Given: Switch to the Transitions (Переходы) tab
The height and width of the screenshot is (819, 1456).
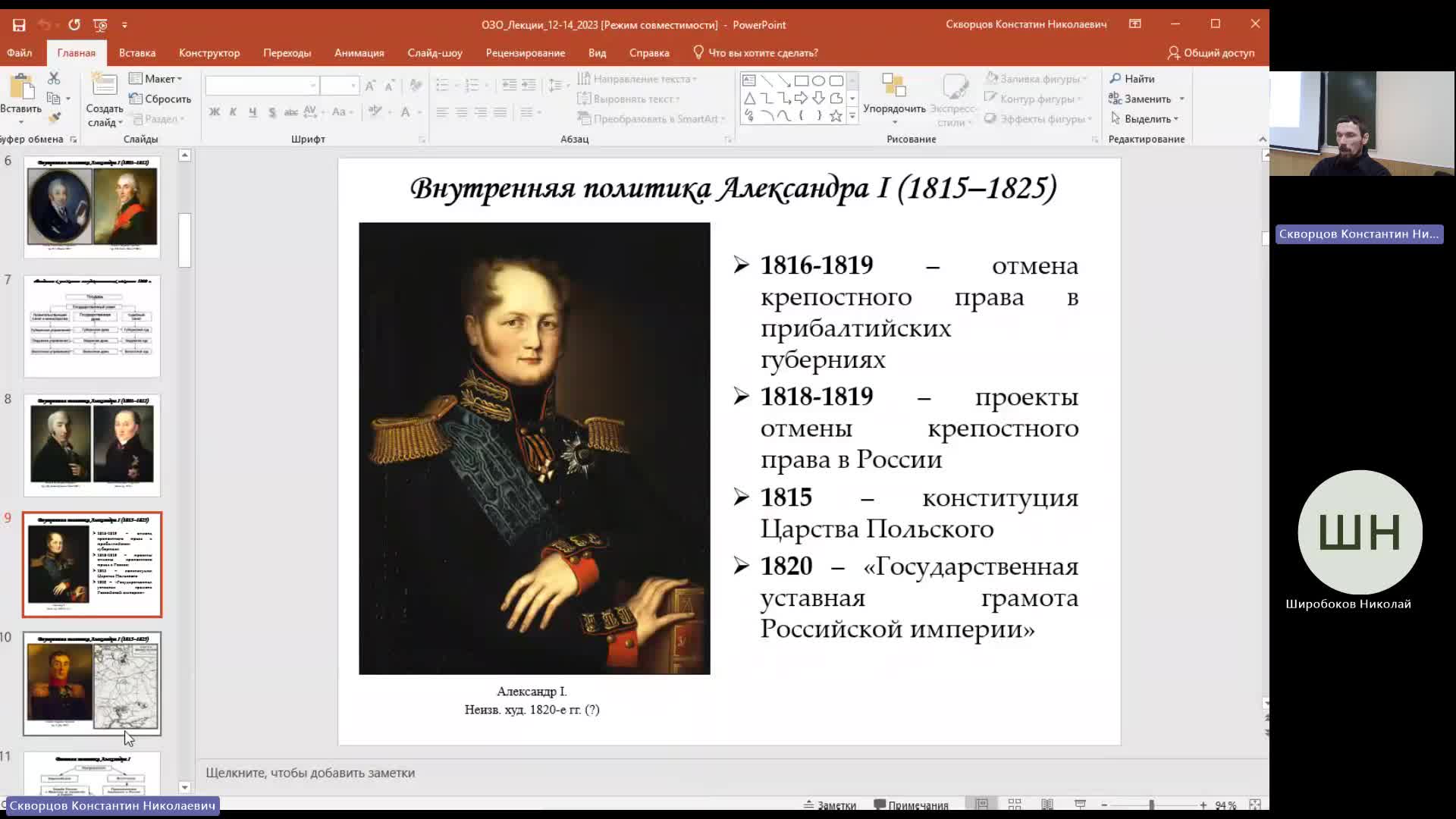Looking at the screenshot, I should tap(287, 53).
